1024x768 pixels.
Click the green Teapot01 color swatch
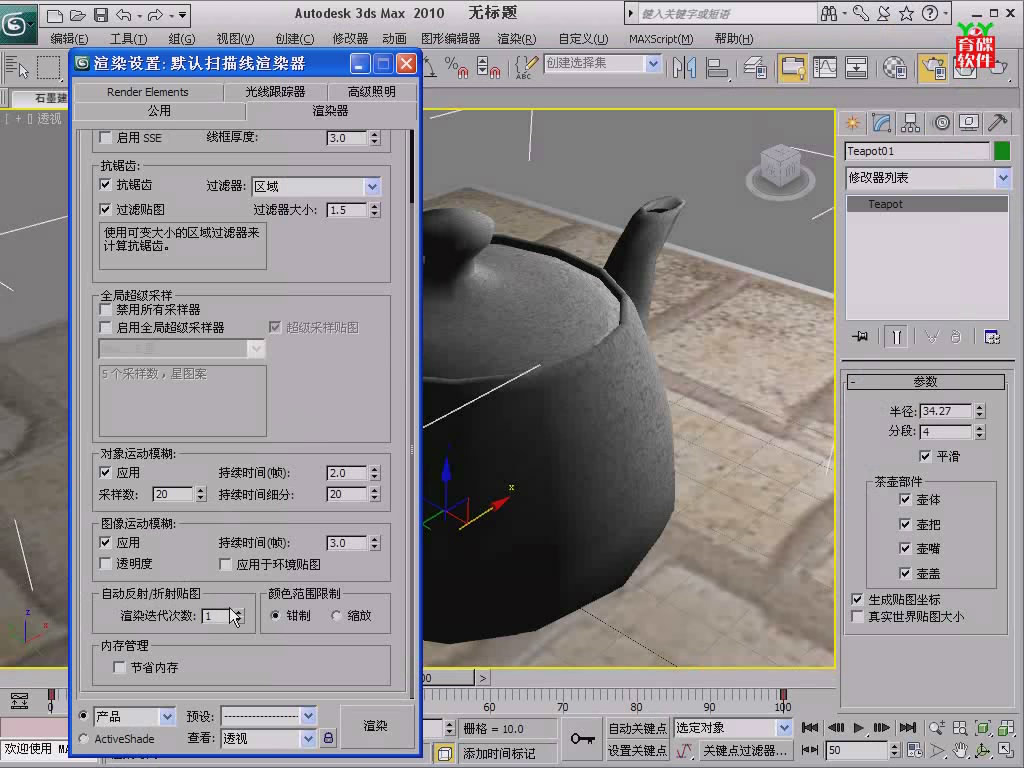pos(1002,151)
